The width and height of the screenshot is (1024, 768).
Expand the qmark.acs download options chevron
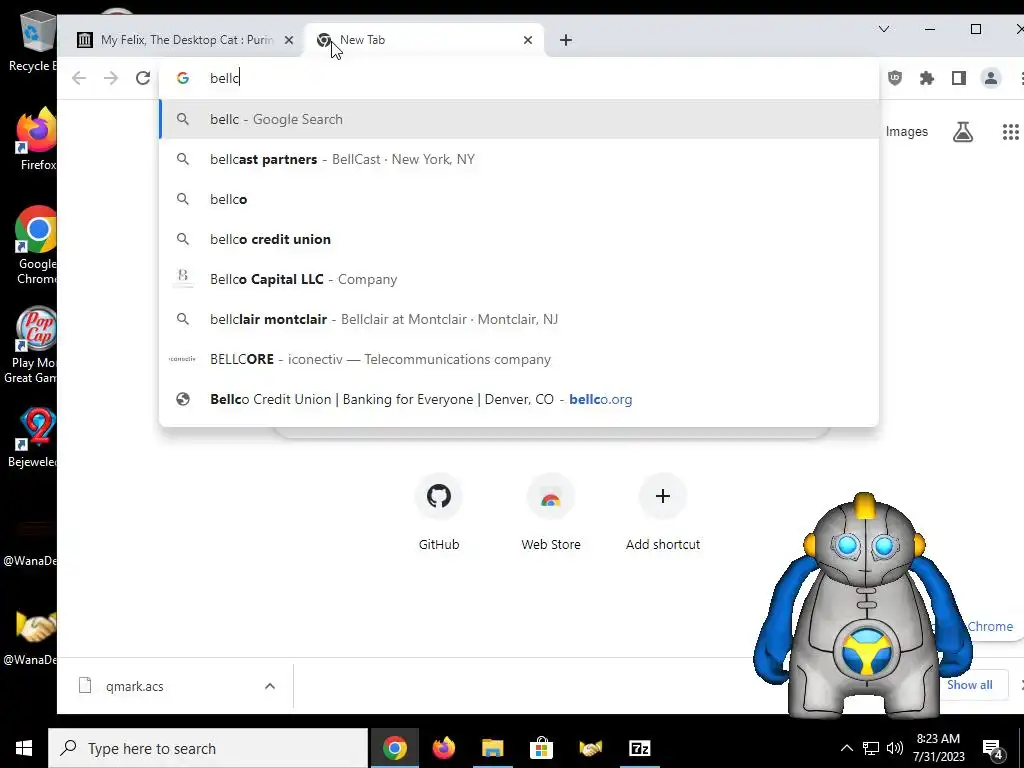tap(270, 686)
